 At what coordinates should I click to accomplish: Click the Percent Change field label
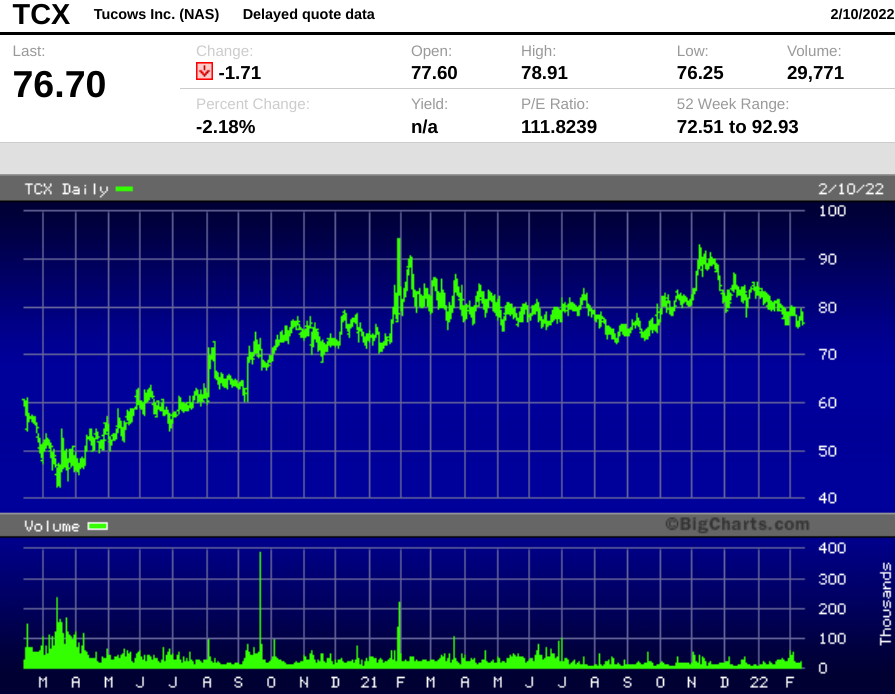[x=253, y=104]
